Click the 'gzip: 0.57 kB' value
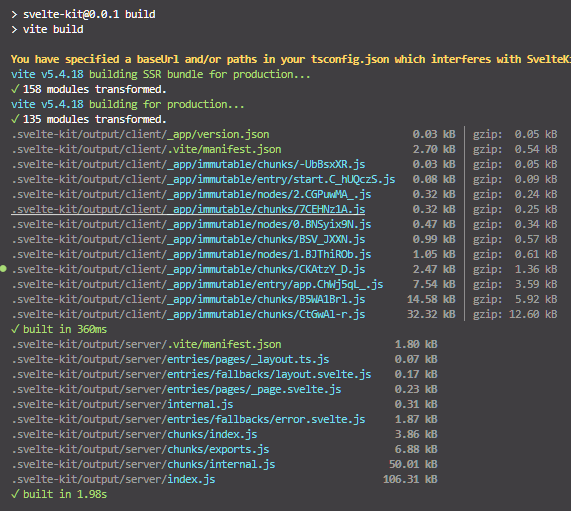The width and height of the screenshot is (571, 511). (x=515, y=239)
